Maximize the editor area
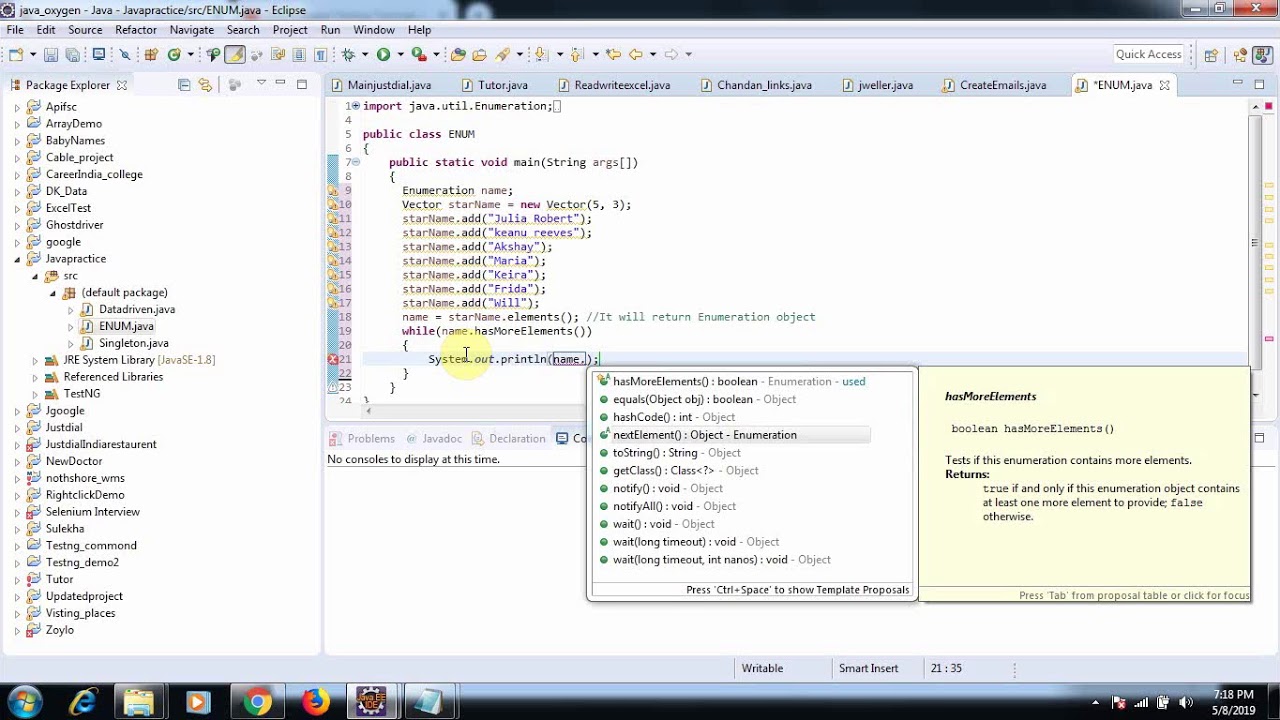 click(1260, 84)
